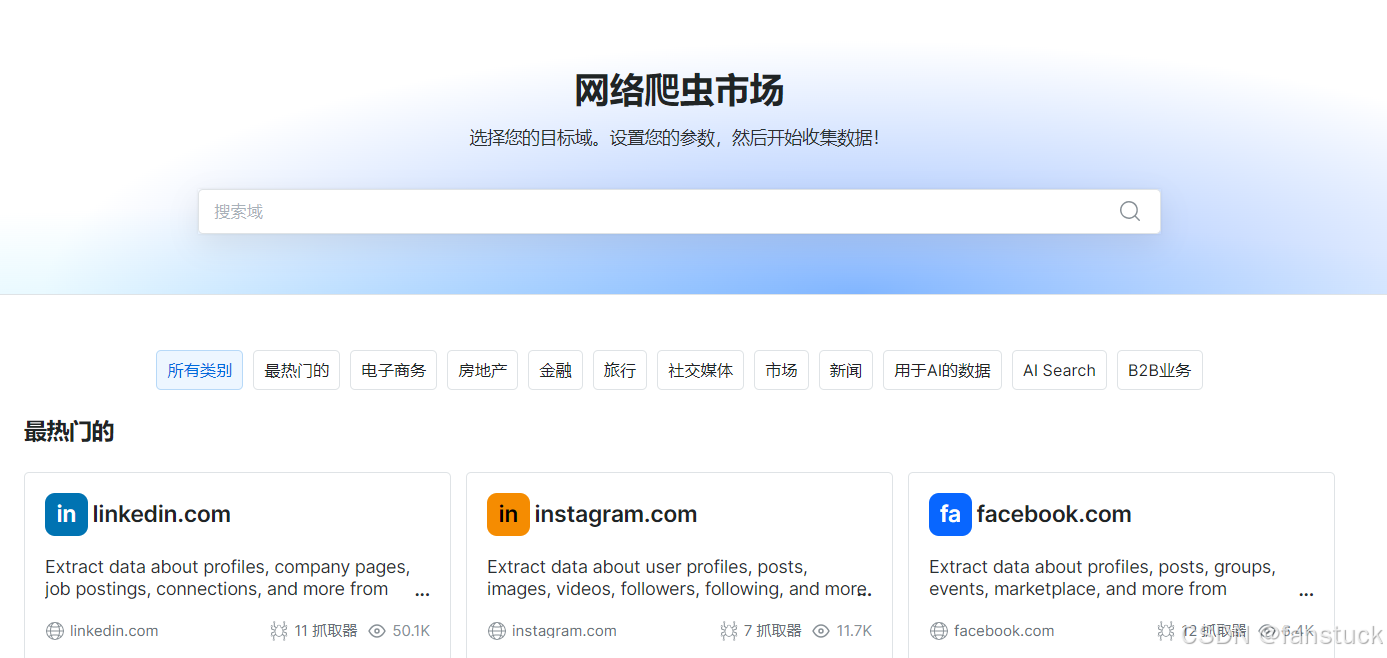The height and width of the screenshot is (658, 1387).
Task: Select the 社交媒体 category tab
Action: coord(700,370)
